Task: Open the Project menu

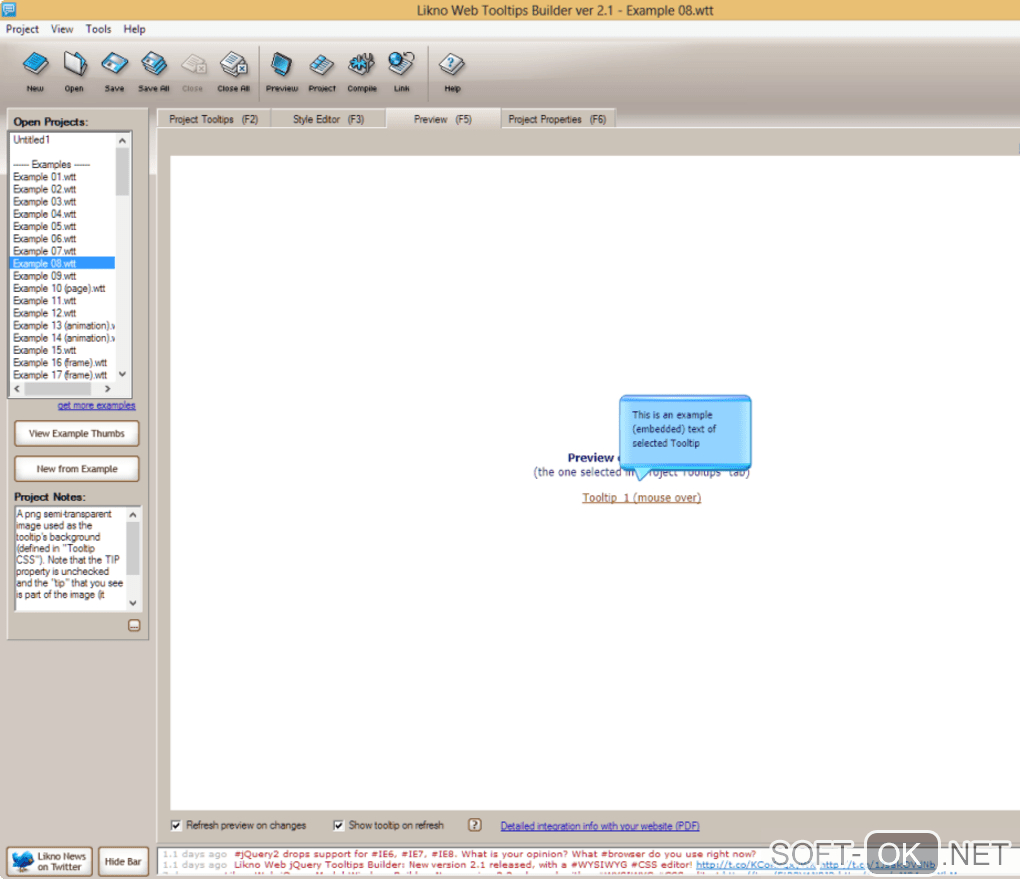Action: [x=22, y=29]
